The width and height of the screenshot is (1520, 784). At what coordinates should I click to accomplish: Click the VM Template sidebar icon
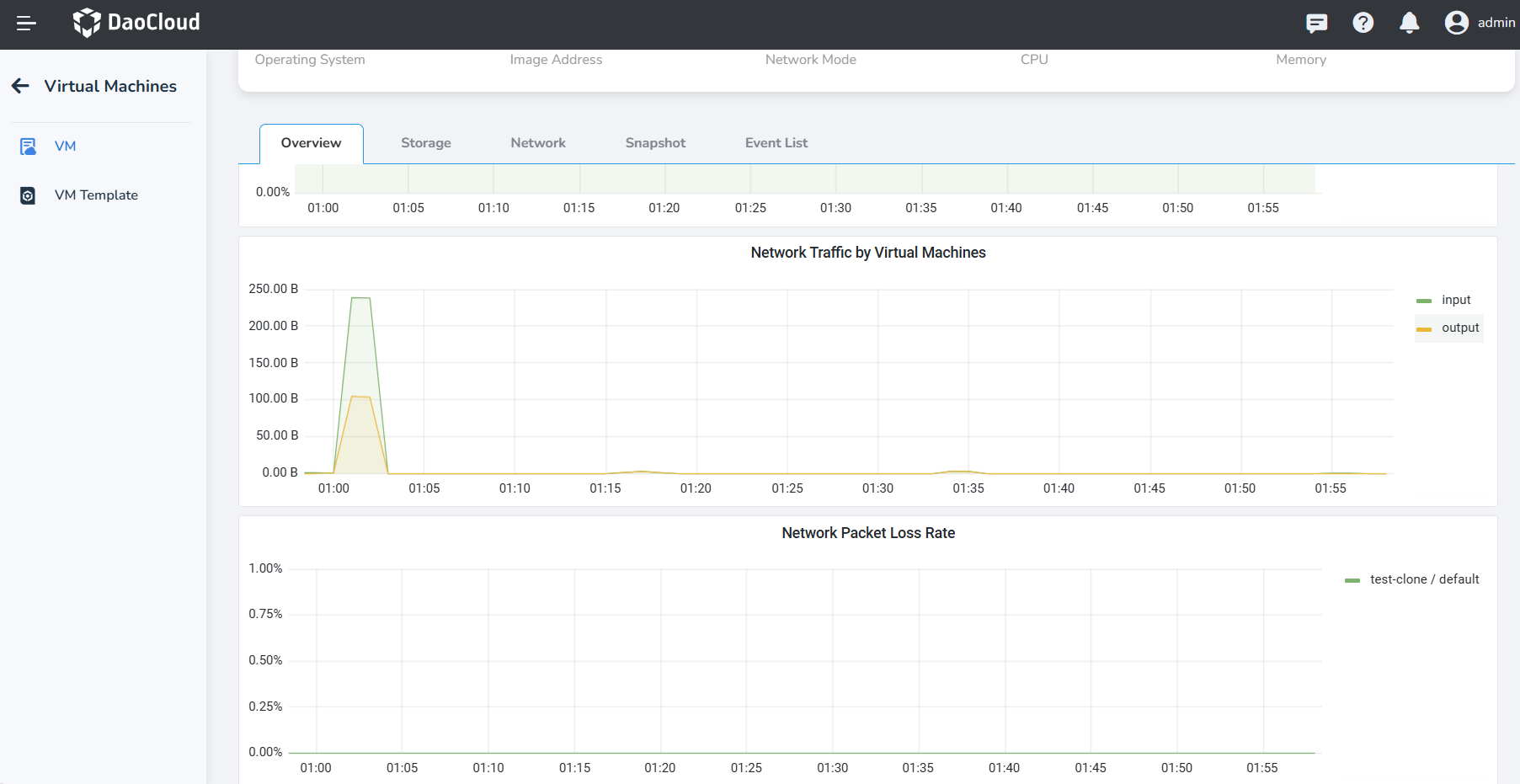pos(28,195)
